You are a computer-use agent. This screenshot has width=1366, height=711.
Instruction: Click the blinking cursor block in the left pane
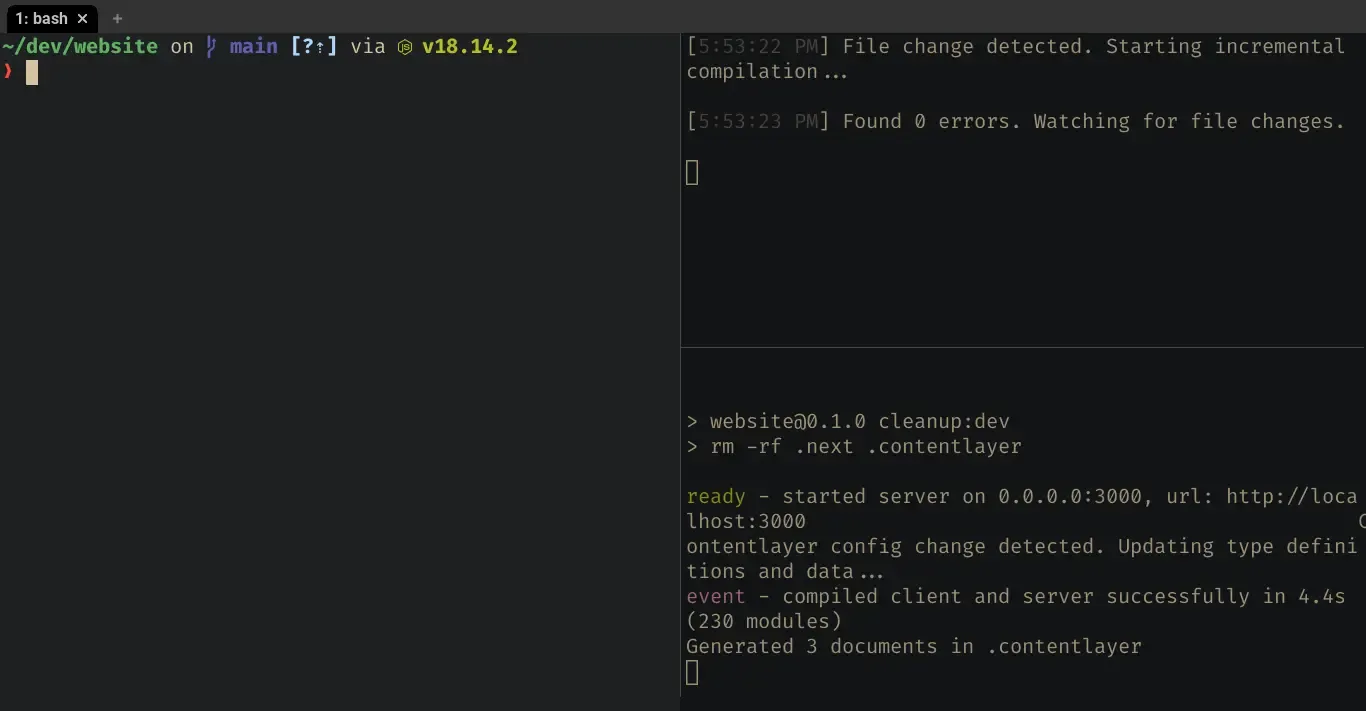31,72
